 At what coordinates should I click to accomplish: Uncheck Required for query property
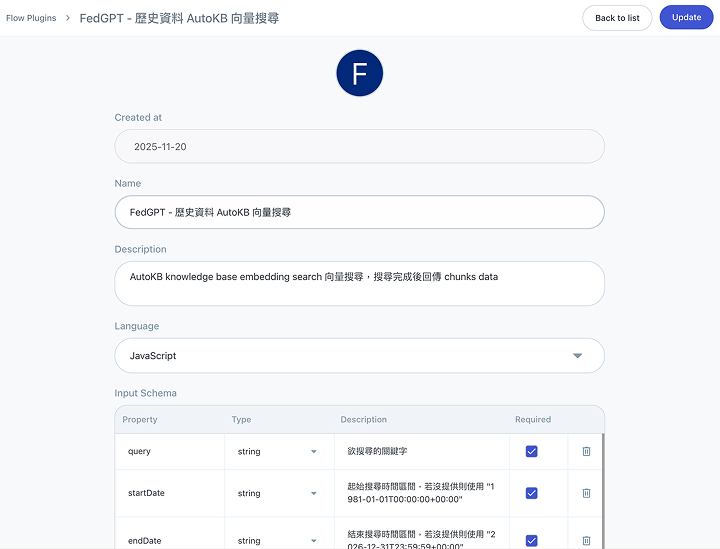coord(531,451)
